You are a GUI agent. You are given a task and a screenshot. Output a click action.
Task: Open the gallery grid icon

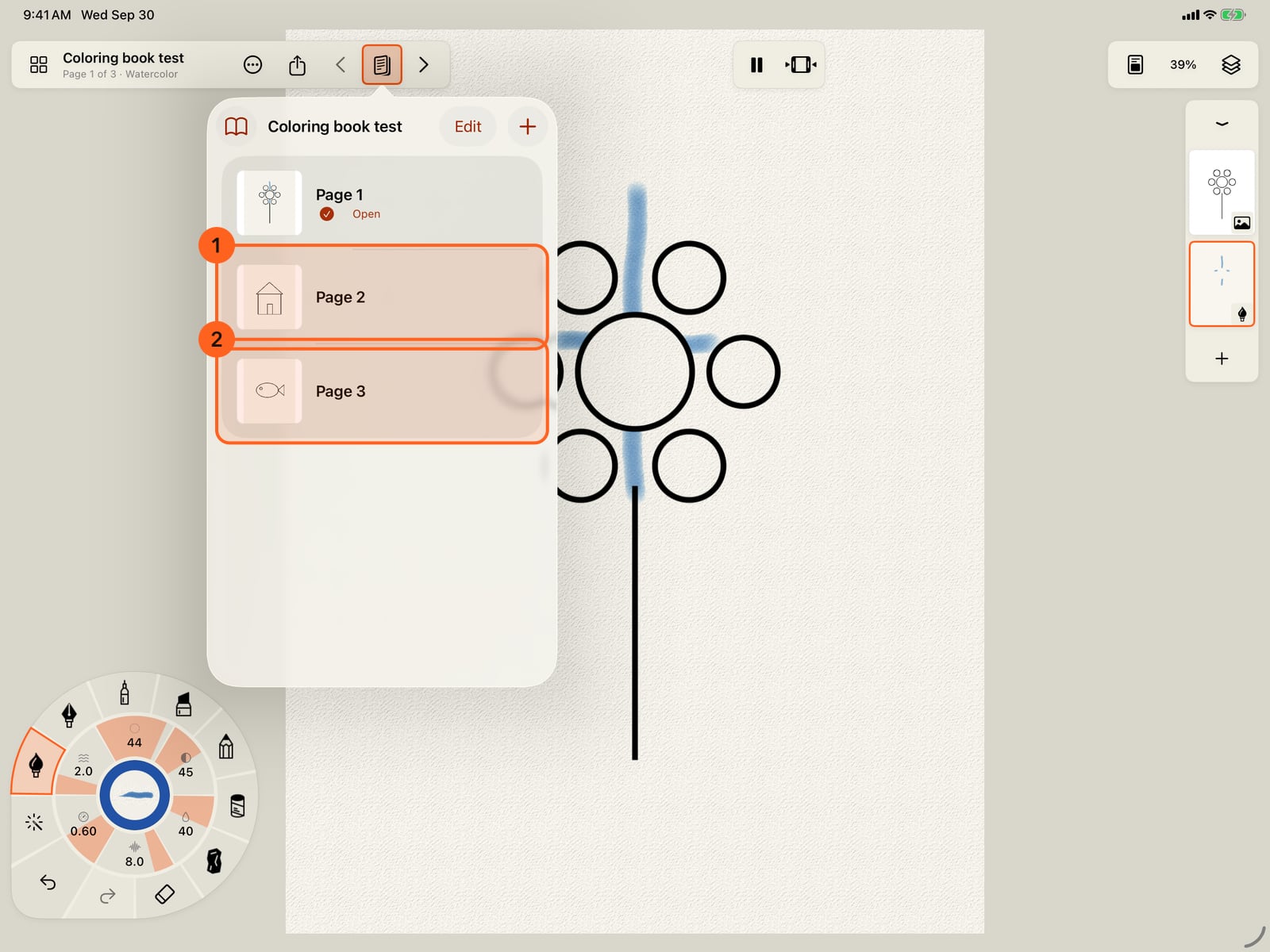(38, 64)
